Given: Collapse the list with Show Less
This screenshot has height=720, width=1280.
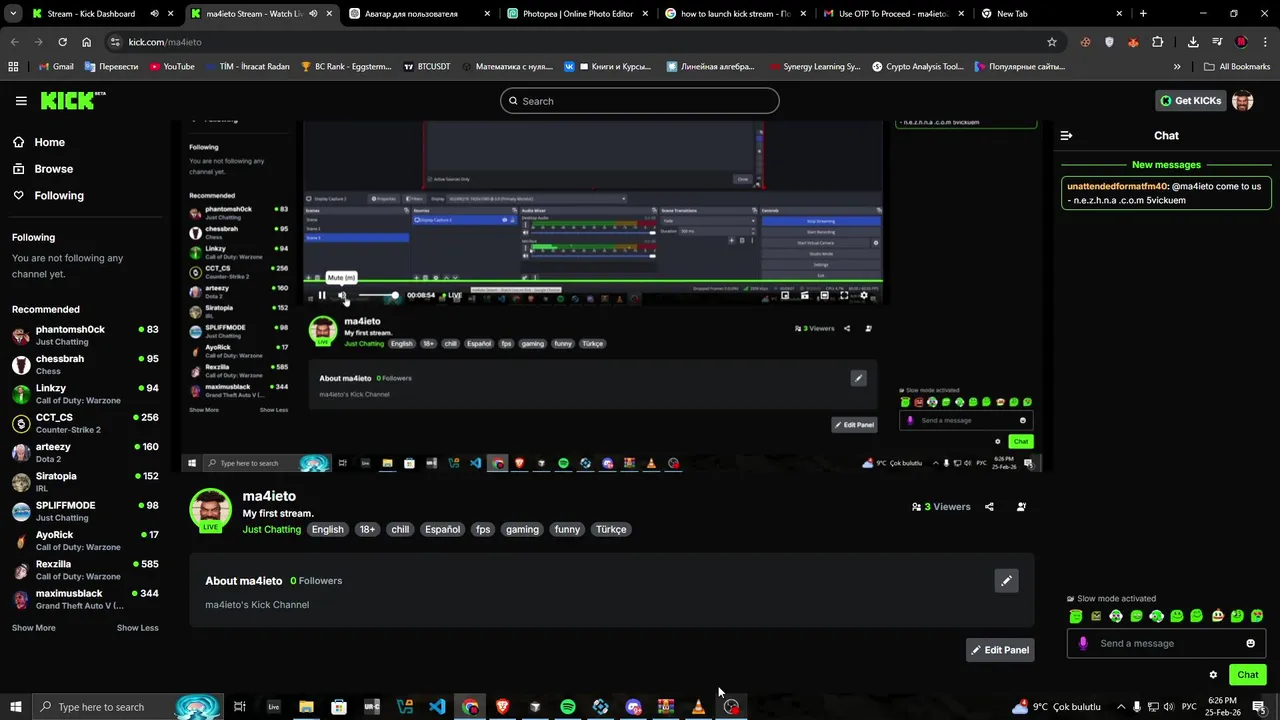Looking at the screenshot, I should [x=137, y=628].
